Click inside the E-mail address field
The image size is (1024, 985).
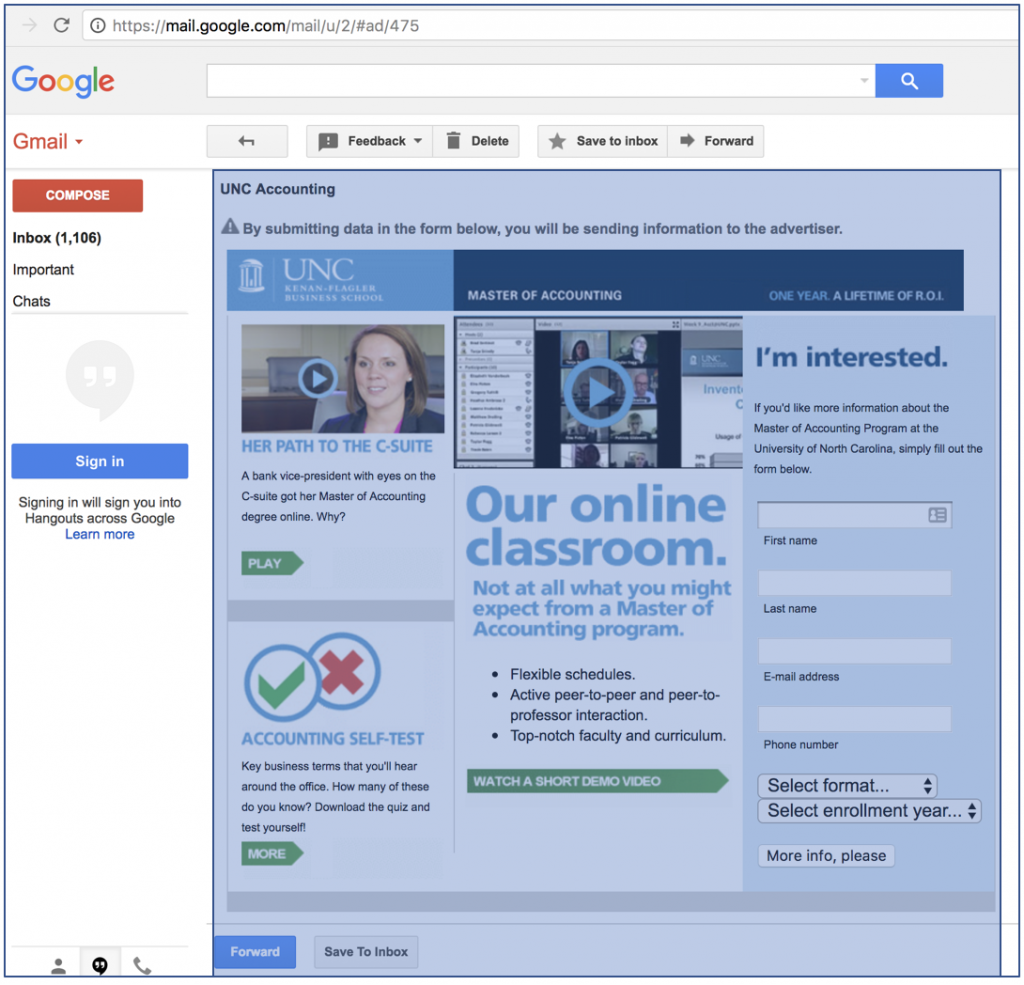855,650
